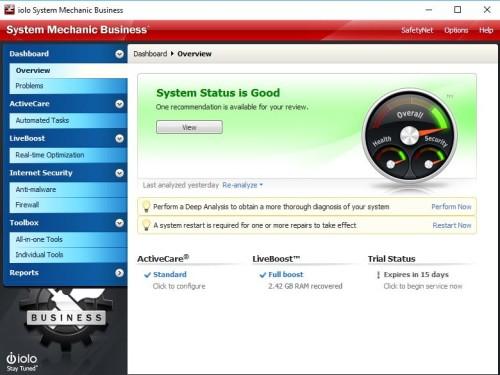500x375 pixels.
Task: Open the Options menu
Action: (456, 30)
